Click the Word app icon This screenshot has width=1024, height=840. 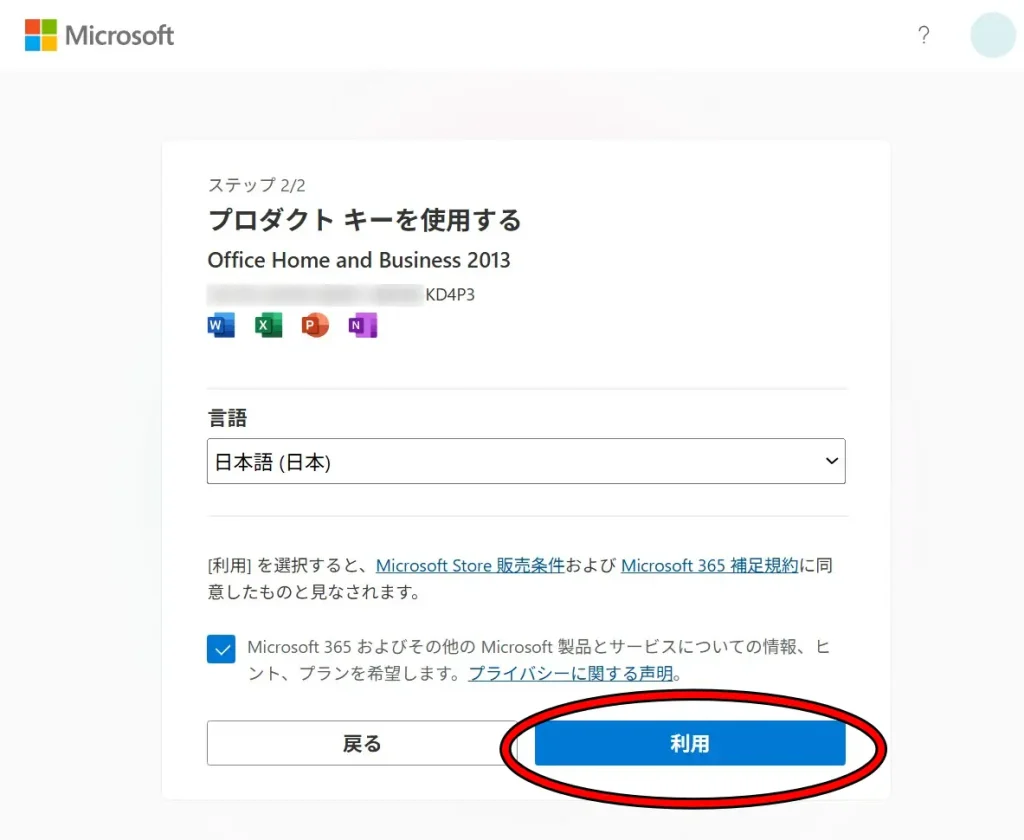pyautogui.click(x=220, y=324)
